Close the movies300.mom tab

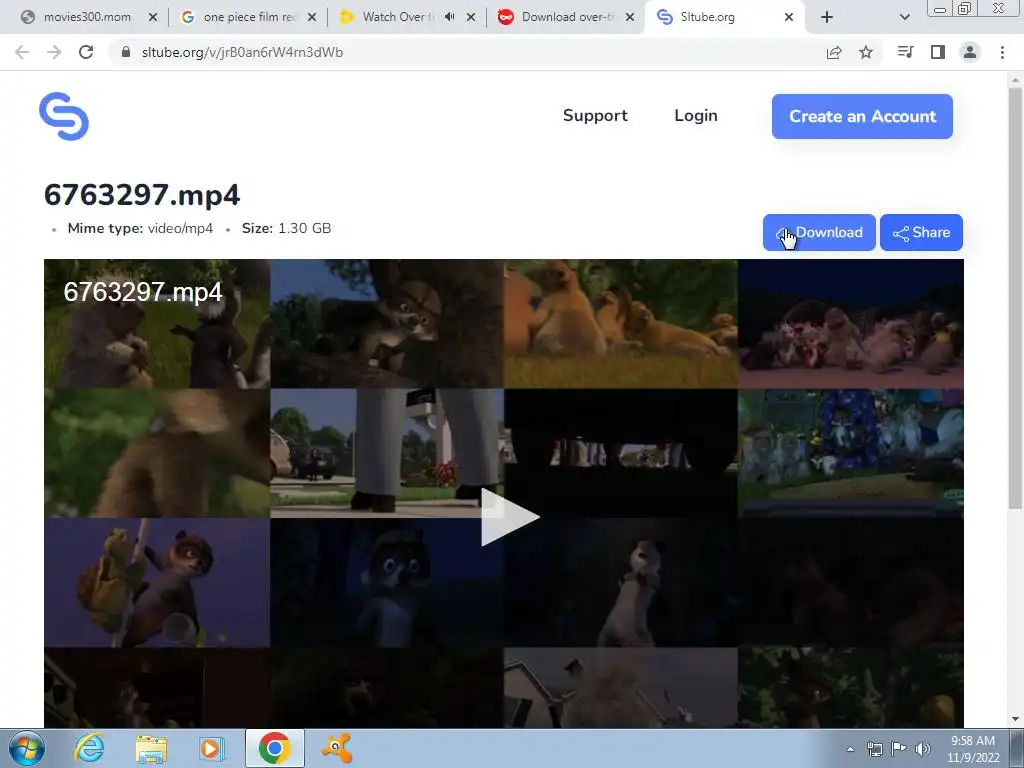click(x=153, y=17)
